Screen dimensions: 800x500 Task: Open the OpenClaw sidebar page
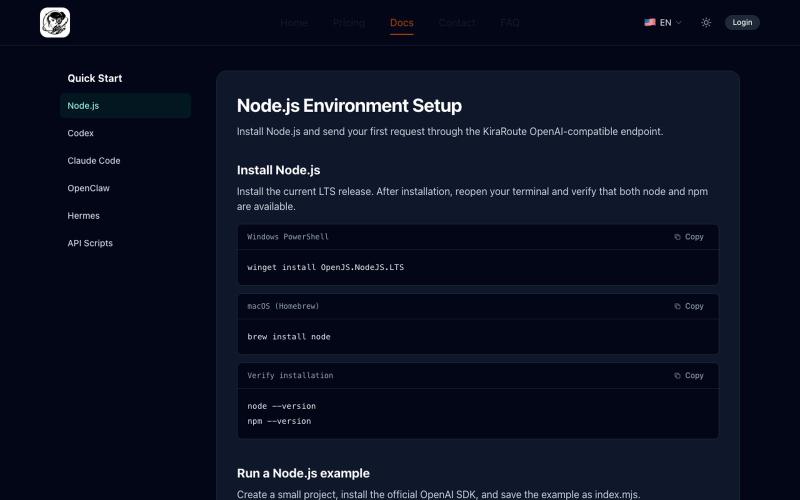(x=126, y=188)
